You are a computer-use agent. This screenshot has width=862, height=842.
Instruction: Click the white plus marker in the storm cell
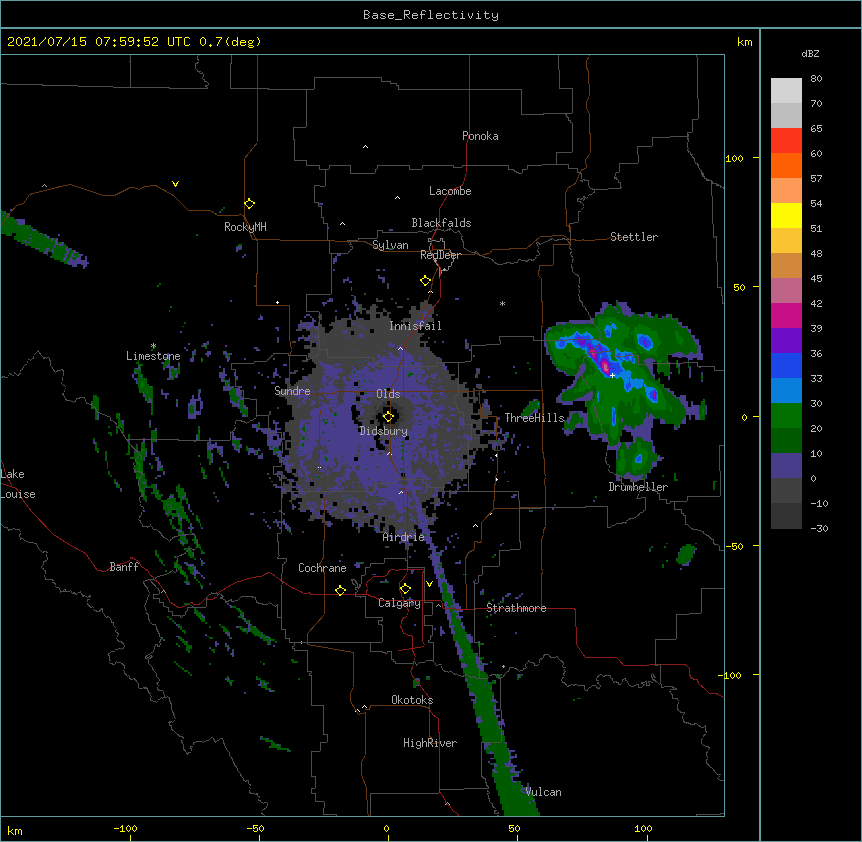(x=612, y=375)
